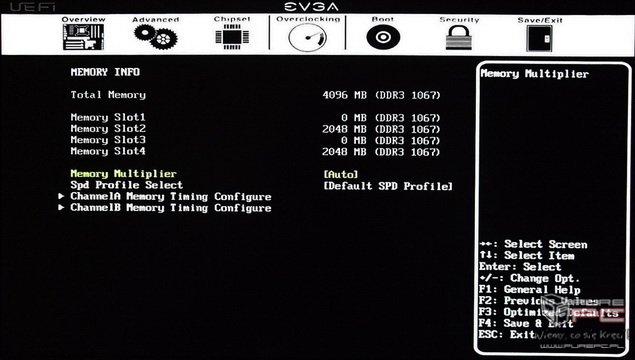The width and height of the screenshot is (635, 360).
Task: Expand ChannelA Memory Timing Configure arrow
Action: (61, 196)
